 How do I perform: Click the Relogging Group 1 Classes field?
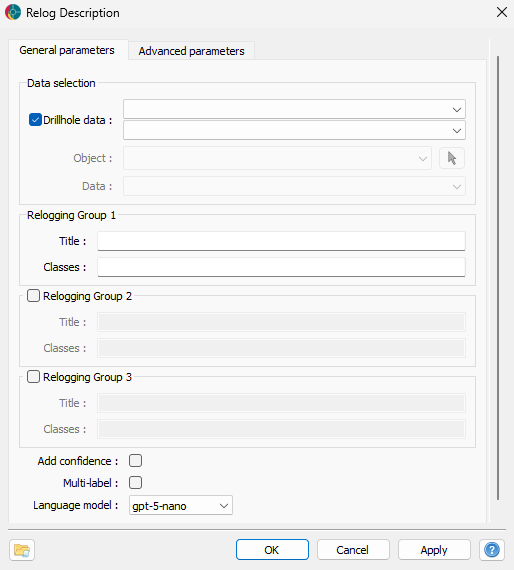pyautogui.click(x=281, y=267)
